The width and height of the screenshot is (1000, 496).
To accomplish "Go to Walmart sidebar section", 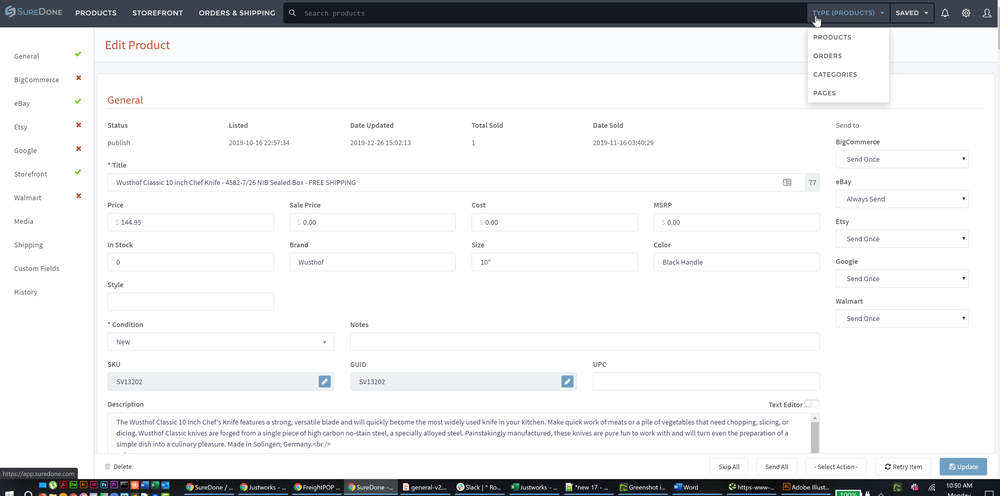I will pos(27,198).
